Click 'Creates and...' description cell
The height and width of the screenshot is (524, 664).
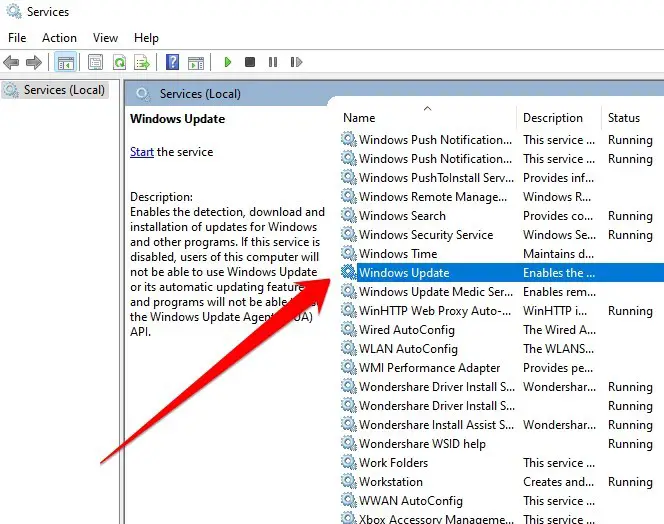pyautogui.click(x=558, y=482)
